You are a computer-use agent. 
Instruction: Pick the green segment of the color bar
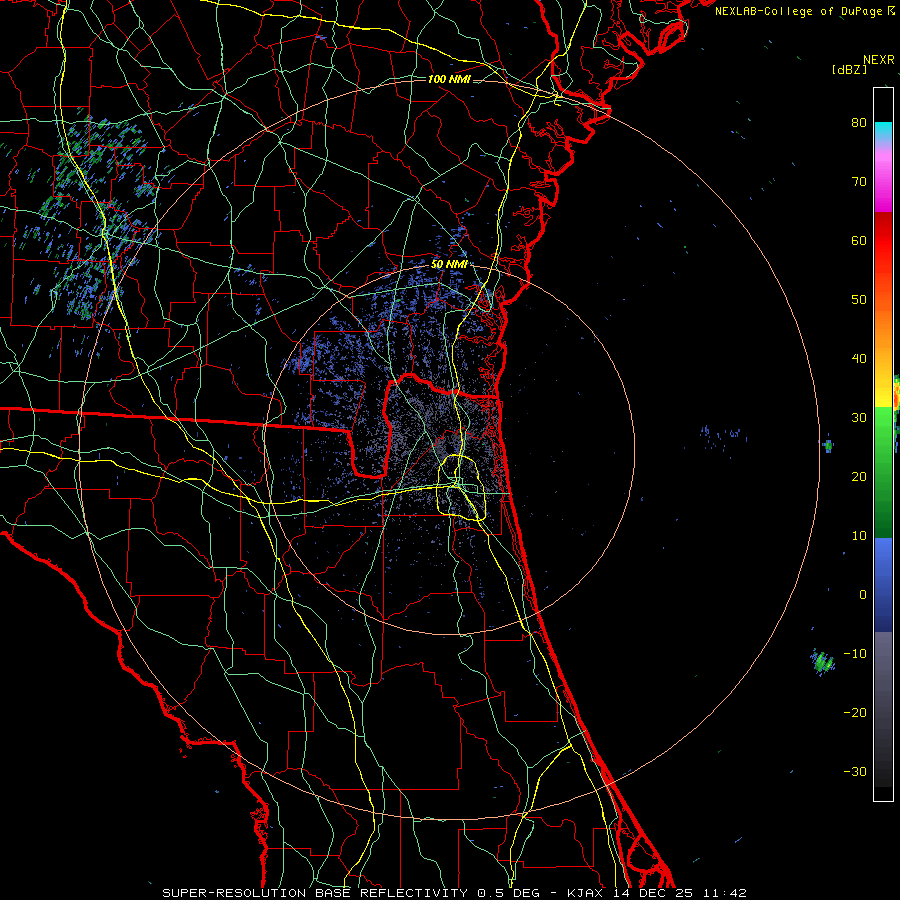883,472
